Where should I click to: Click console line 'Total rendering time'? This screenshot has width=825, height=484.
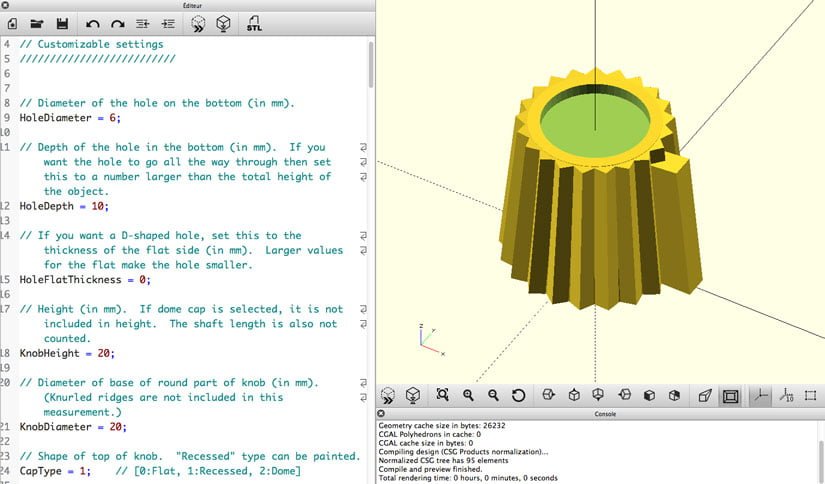tap(468, 478)
